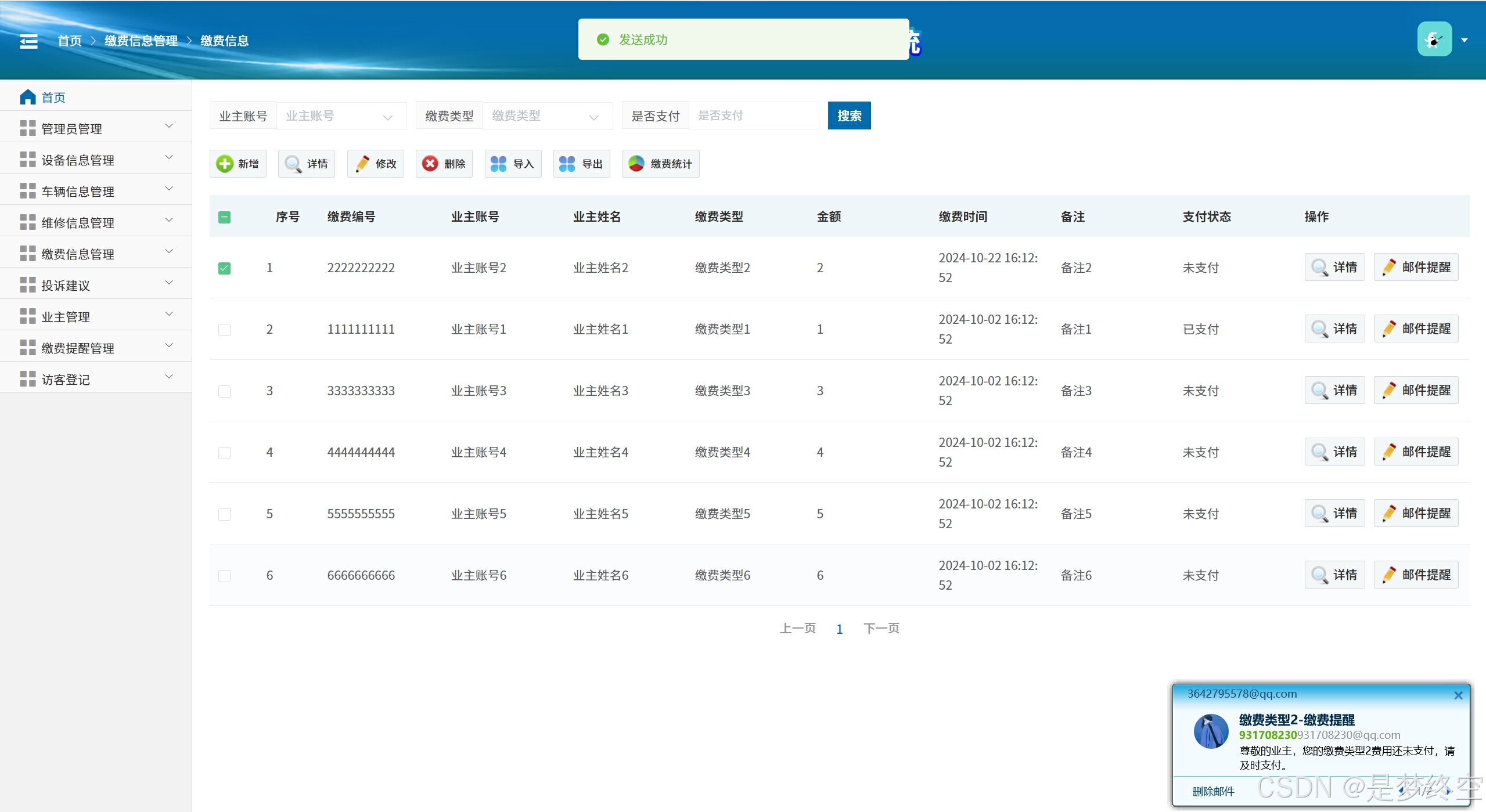Click 缴费信息管理 breadcrumb in header
Image resolution: width=1486 pixels, height=812 pixels.
[141, 41]
